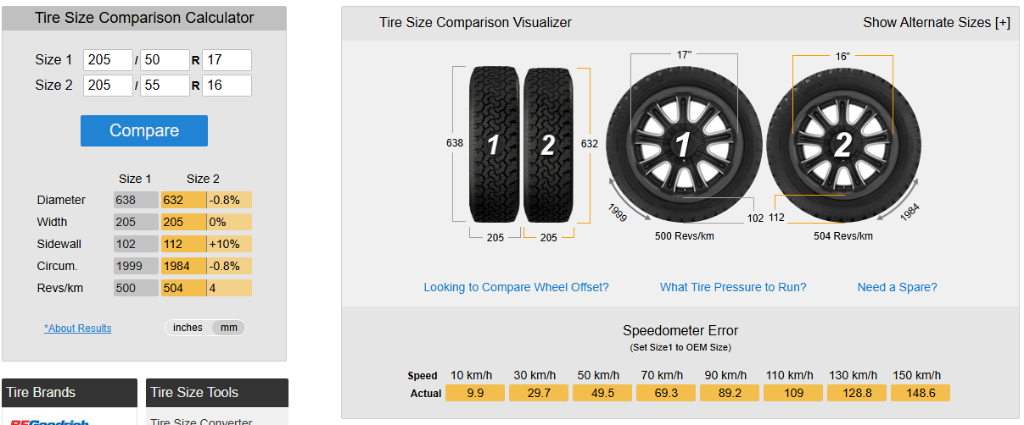1024x425 pixels.
Task: Switch units to mm
Action: pyautogui.click(x=229, y=328)
